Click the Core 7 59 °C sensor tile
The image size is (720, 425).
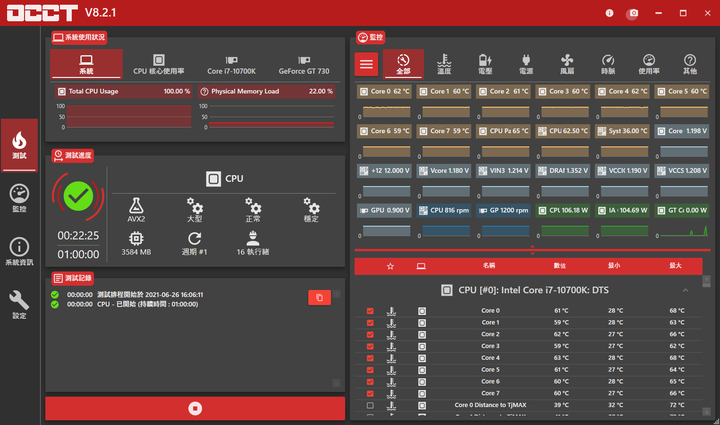(444, 131)
